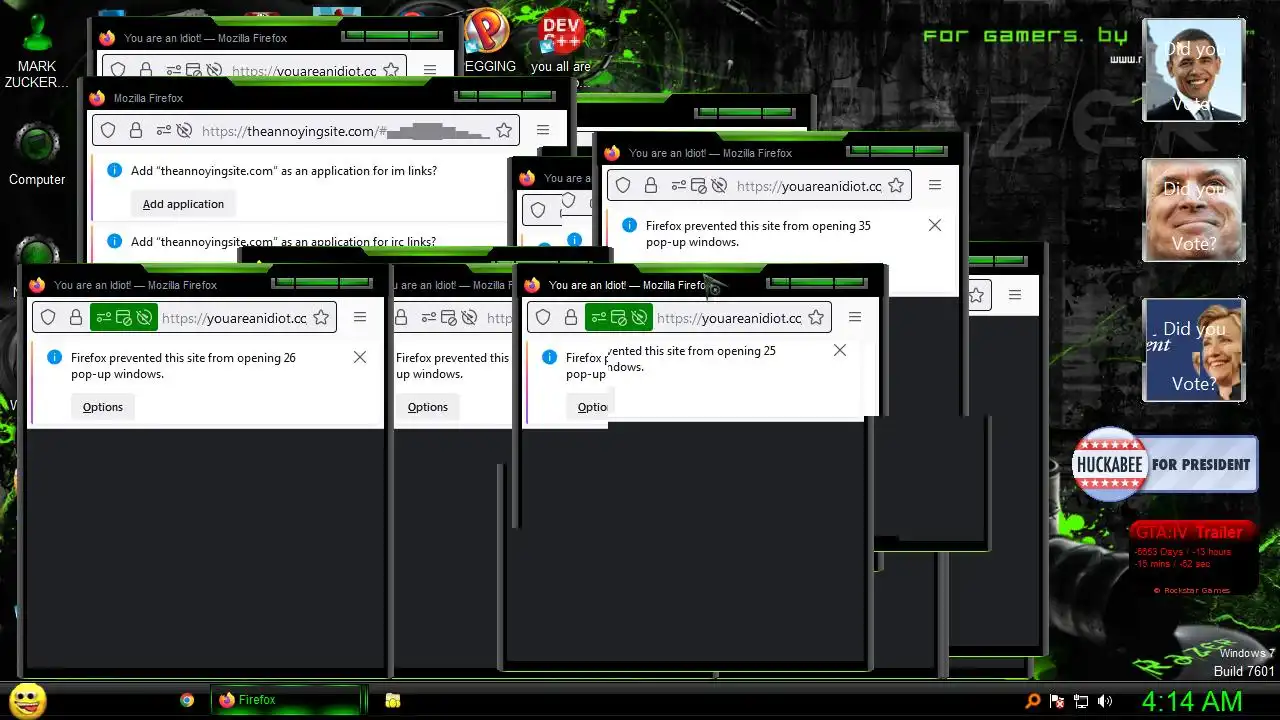The width and height of the screenshot is (1280, 720).
Task: Open hamburger menu in the 25 pop-ups window
Action: (855, 317)
